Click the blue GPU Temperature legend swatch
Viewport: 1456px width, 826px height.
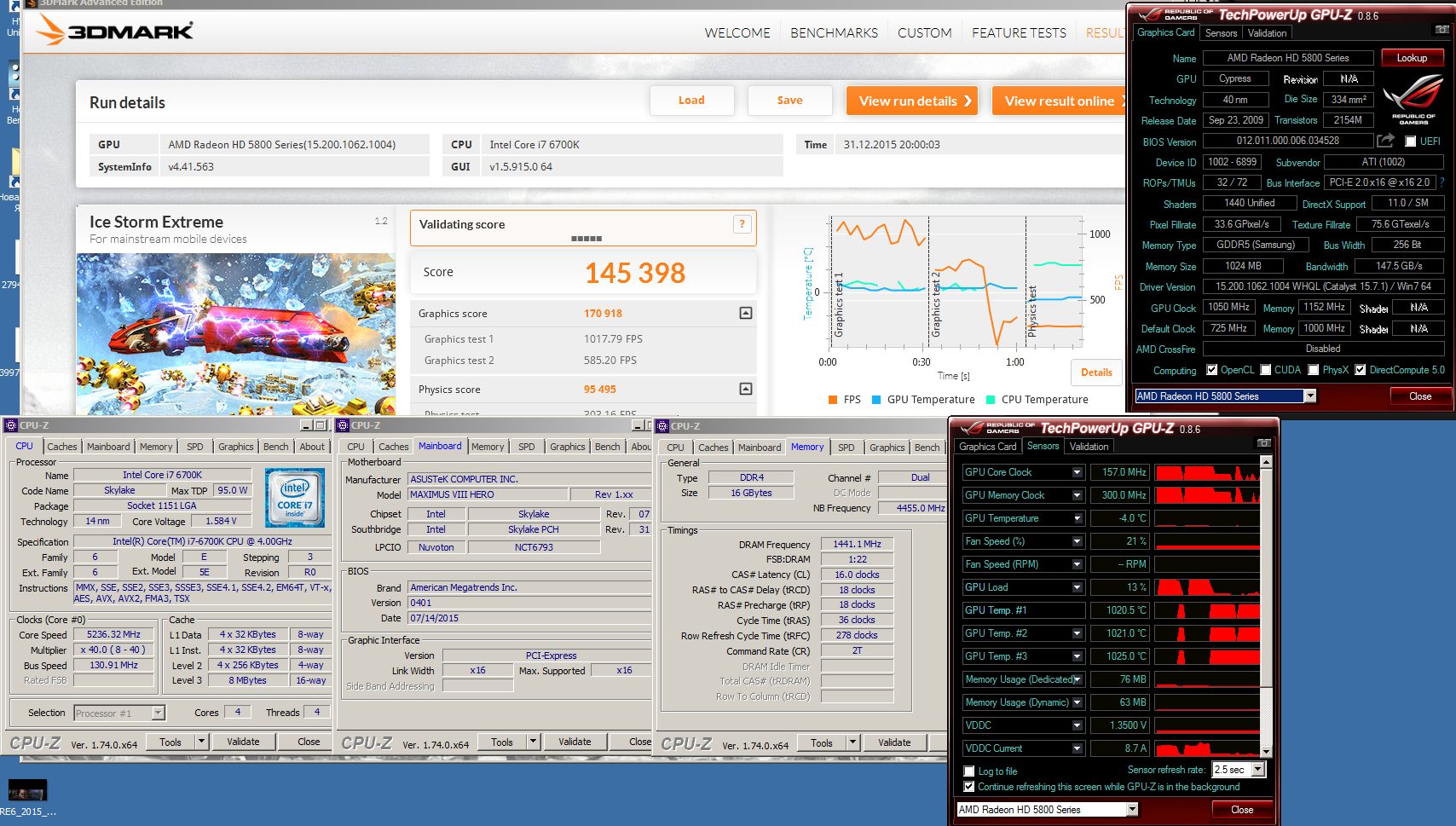(875, 400)
